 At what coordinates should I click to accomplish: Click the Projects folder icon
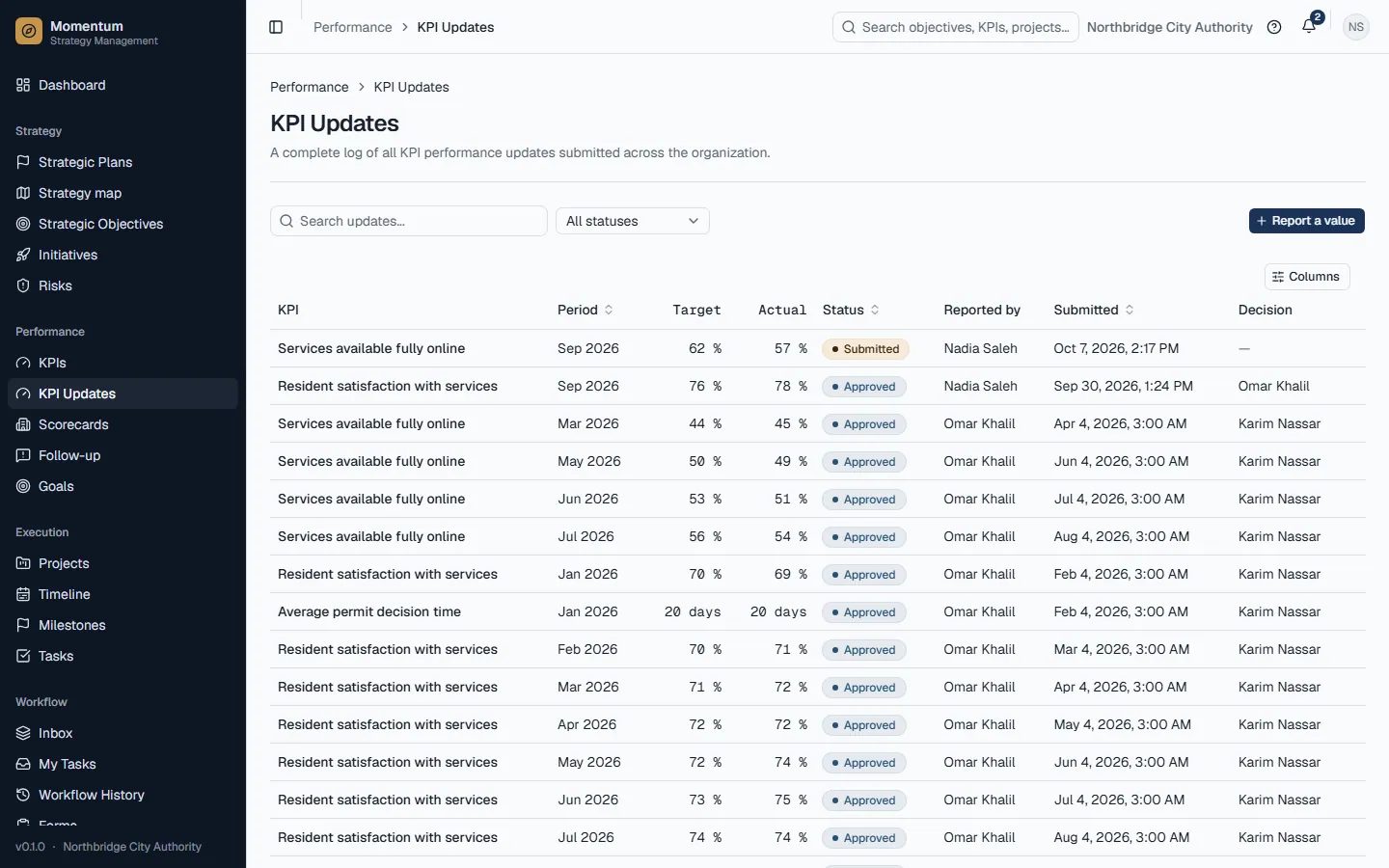23,563
